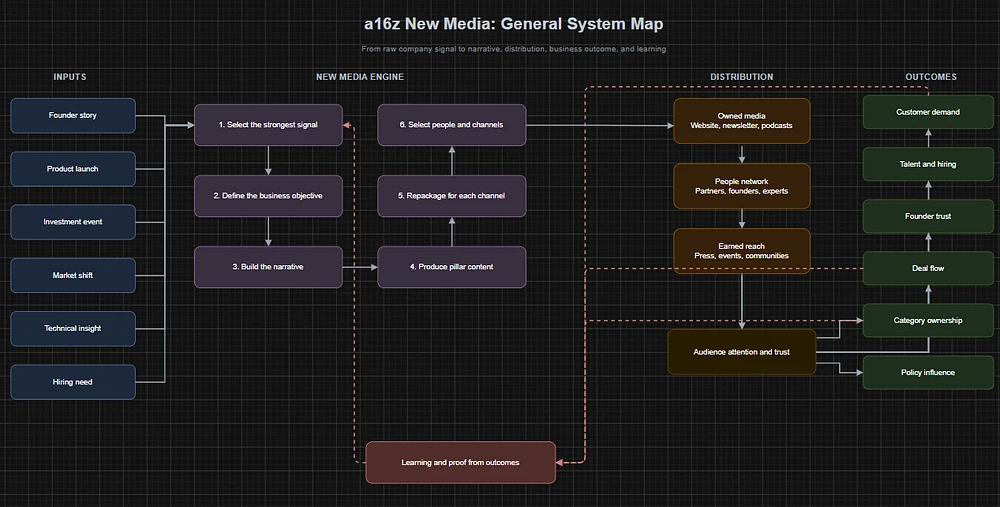The height and width of the screenshot is (507, 1000).
Task: Click the NEW MEDIA ENGINE heading
Action: (x=360, y=77)
